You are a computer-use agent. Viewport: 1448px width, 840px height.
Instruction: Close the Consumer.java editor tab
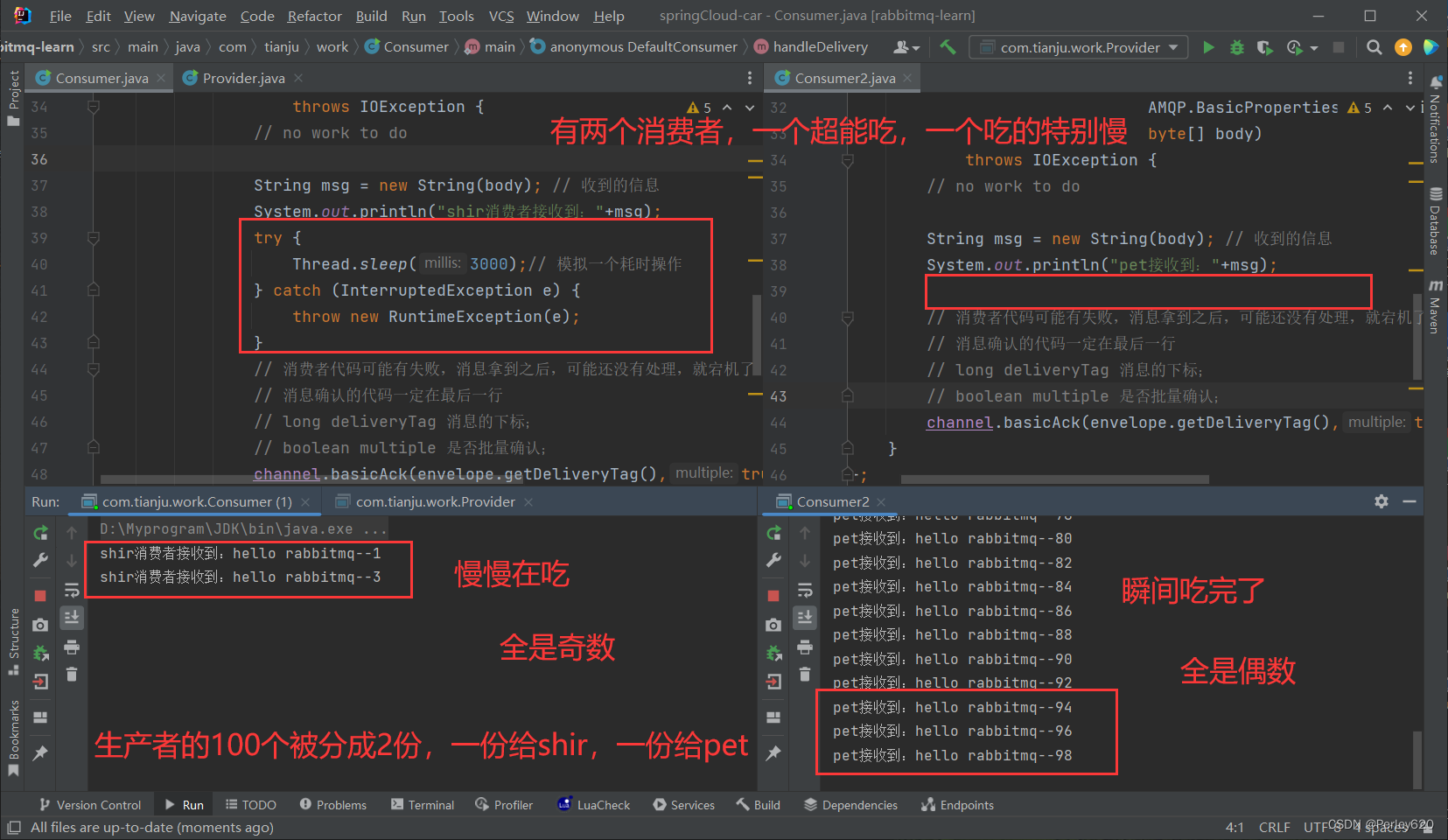(x=161, y=78)
